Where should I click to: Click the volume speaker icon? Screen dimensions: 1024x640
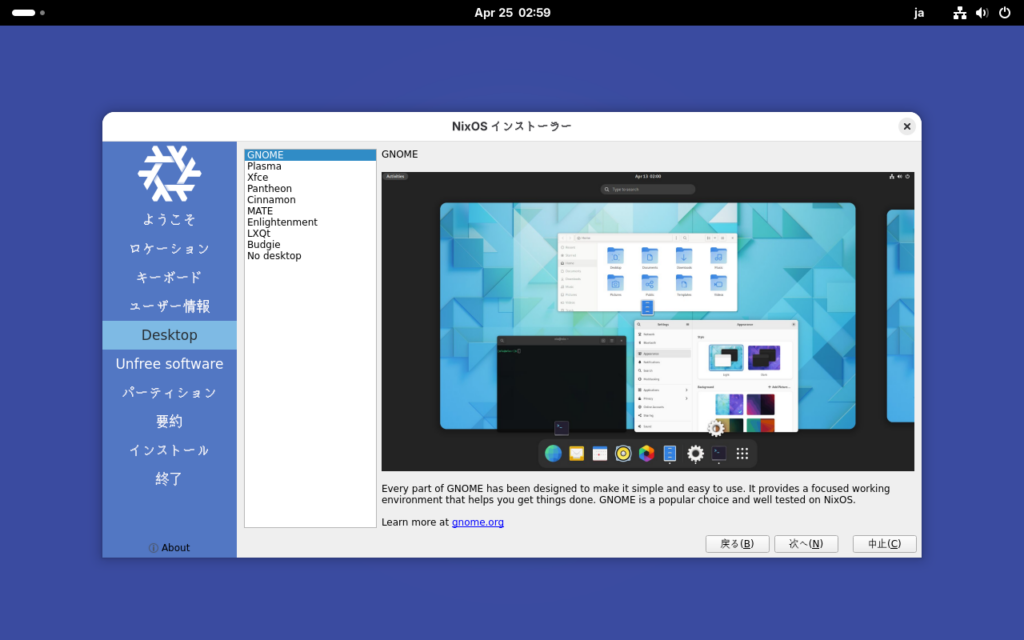point(981,13)
